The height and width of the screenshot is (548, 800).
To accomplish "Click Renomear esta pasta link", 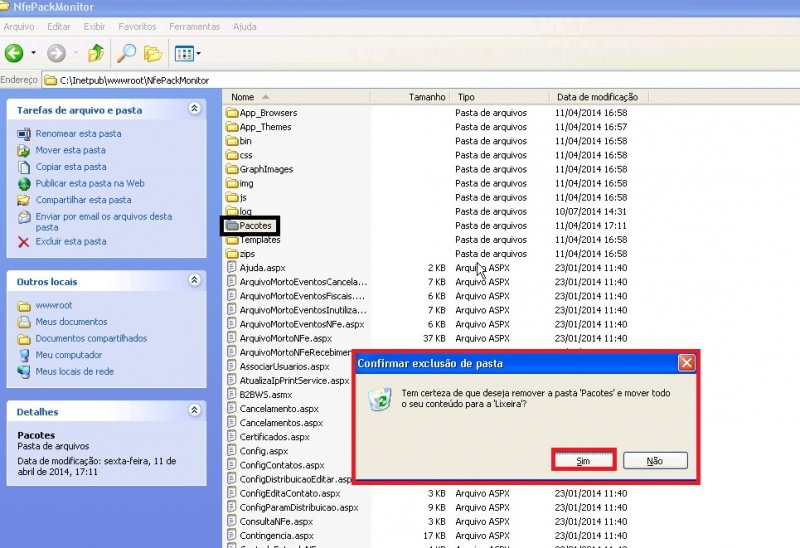I will point(78,134).
